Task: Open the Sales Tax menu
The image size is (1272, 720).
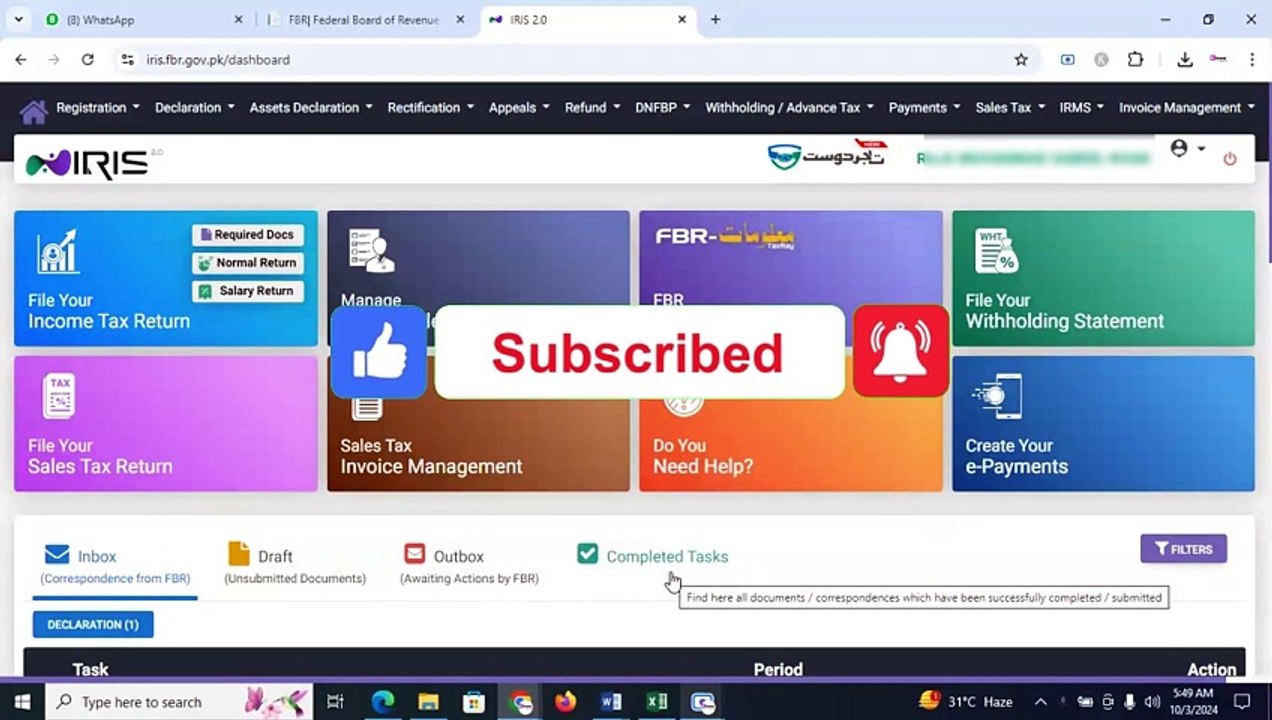Action: point(1010,108)
